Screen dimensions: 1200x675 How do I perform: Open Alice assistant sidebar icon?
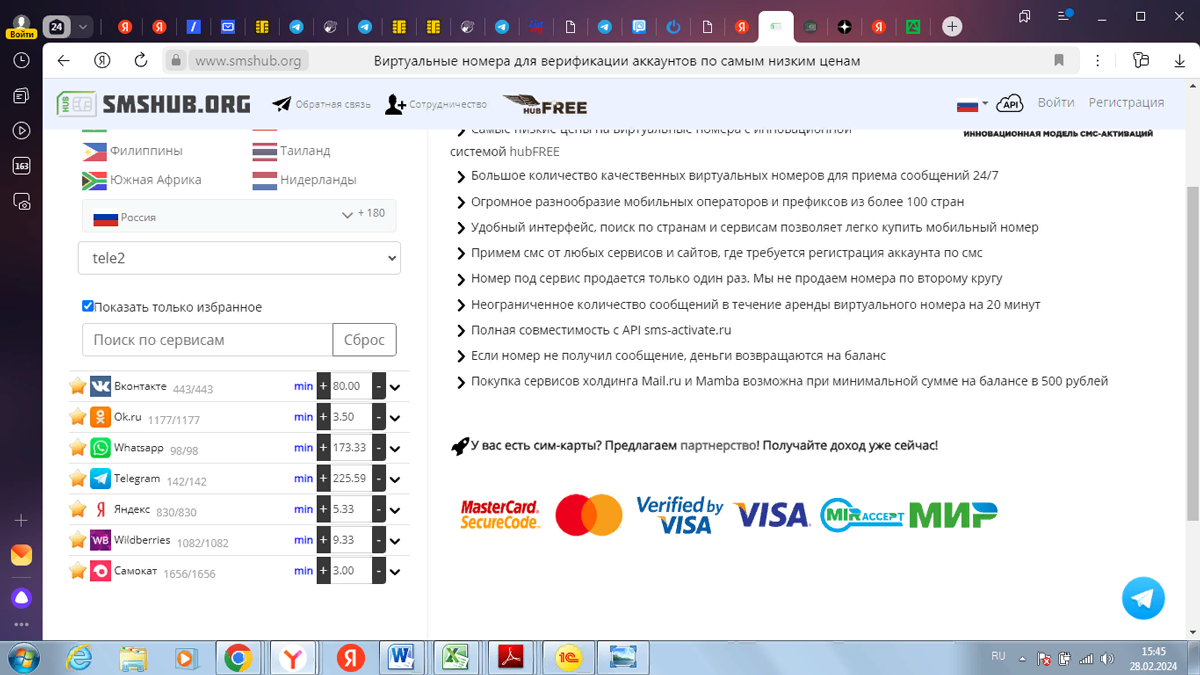click(21, 598)
